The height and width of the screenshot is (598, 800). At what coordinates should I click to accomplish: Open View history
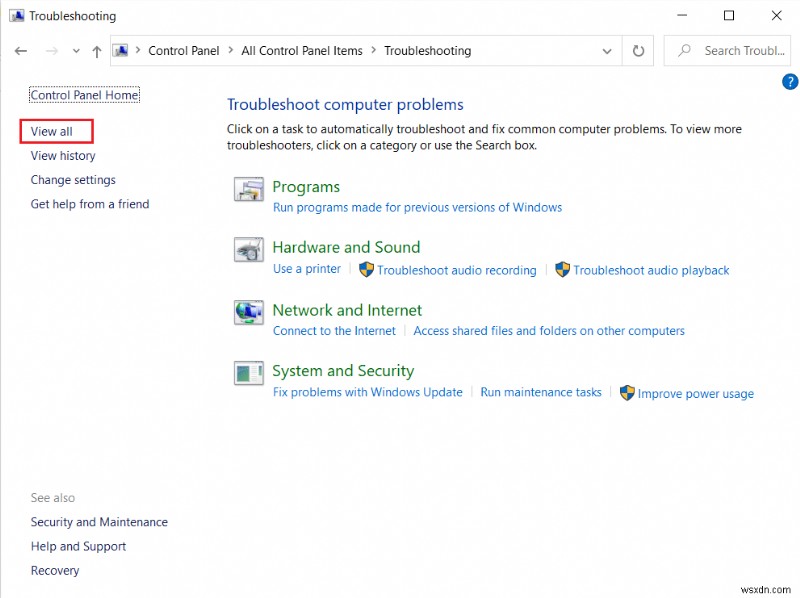click(63, 155)
